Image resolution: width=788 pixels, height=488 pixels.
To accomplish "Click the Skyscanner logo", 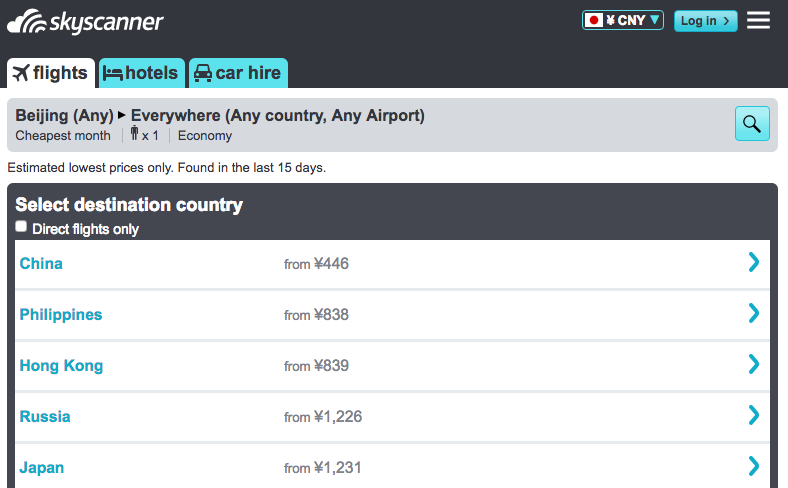I will pyautogui.click(x=85, y=22).
